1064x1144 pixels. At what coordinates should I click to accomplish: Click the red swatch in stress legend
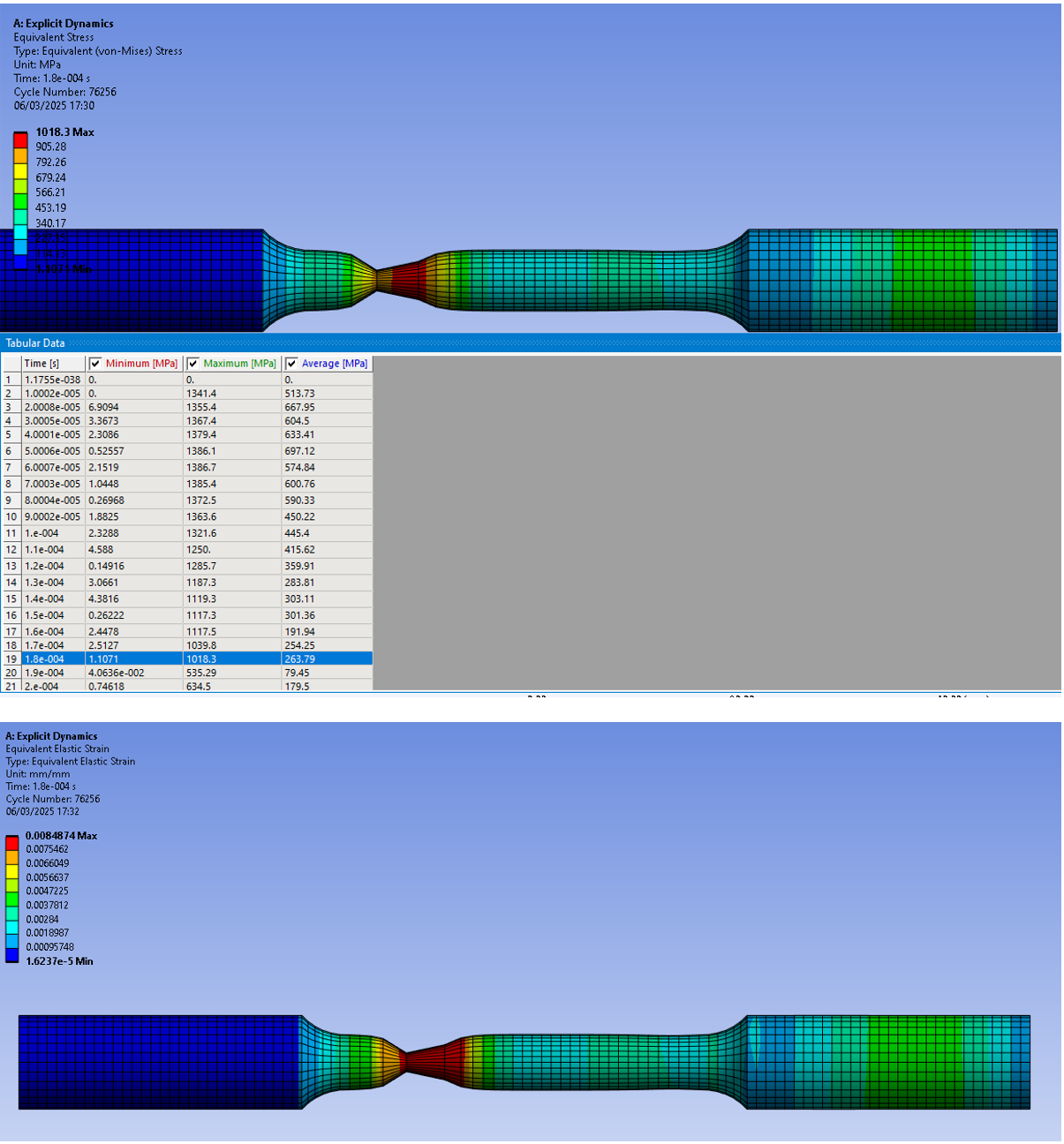click(20, 140)
